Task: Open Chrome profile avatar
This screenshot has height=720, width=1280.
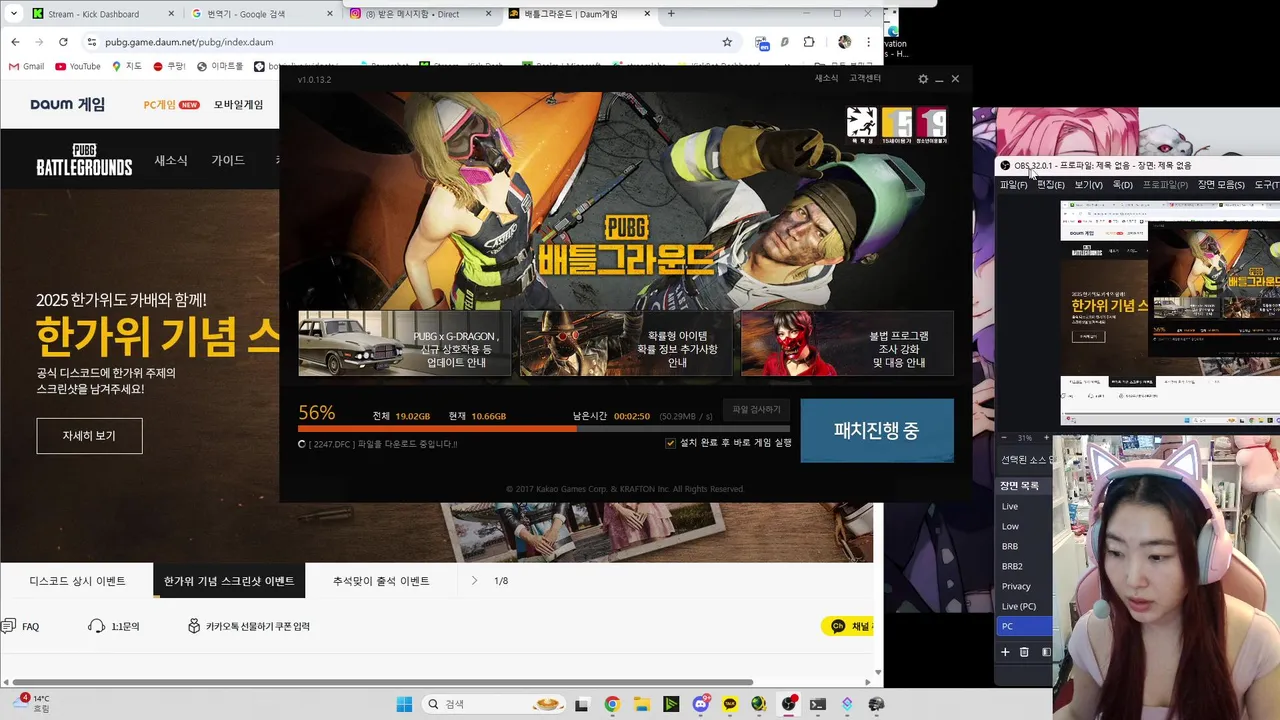Action: coord(844,42)
